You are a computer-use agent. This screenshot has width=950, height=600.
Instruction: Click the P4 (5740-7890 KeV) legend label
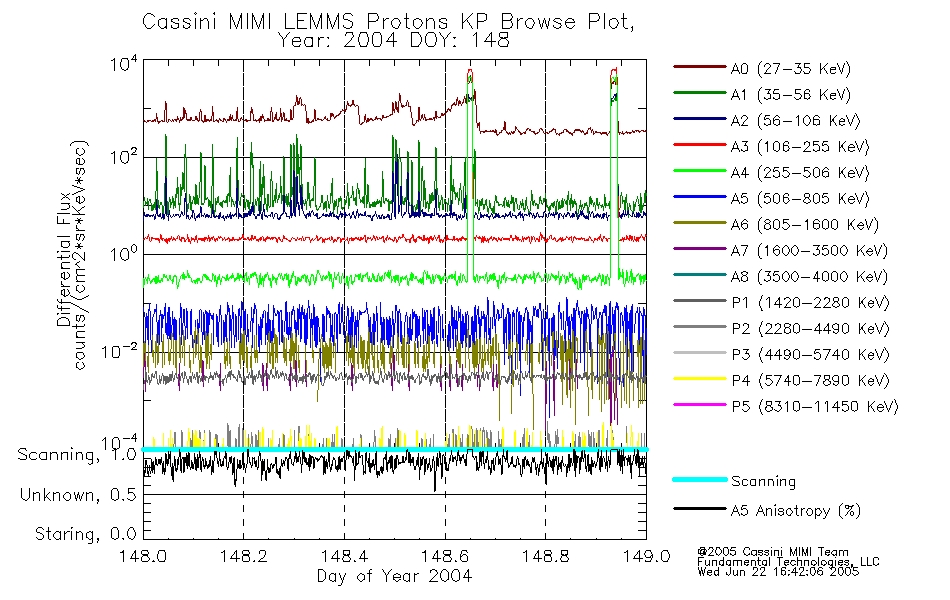(810, 381)
